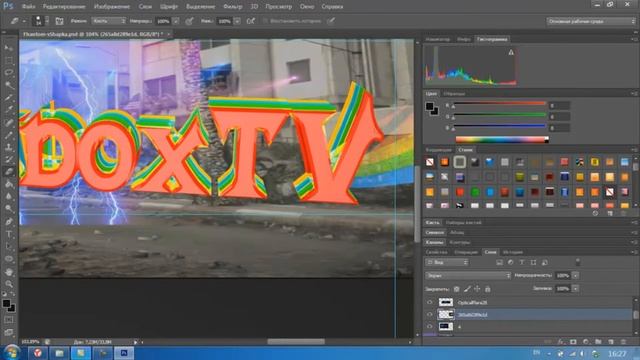Open the Справка menu

(x=332, y=7)
